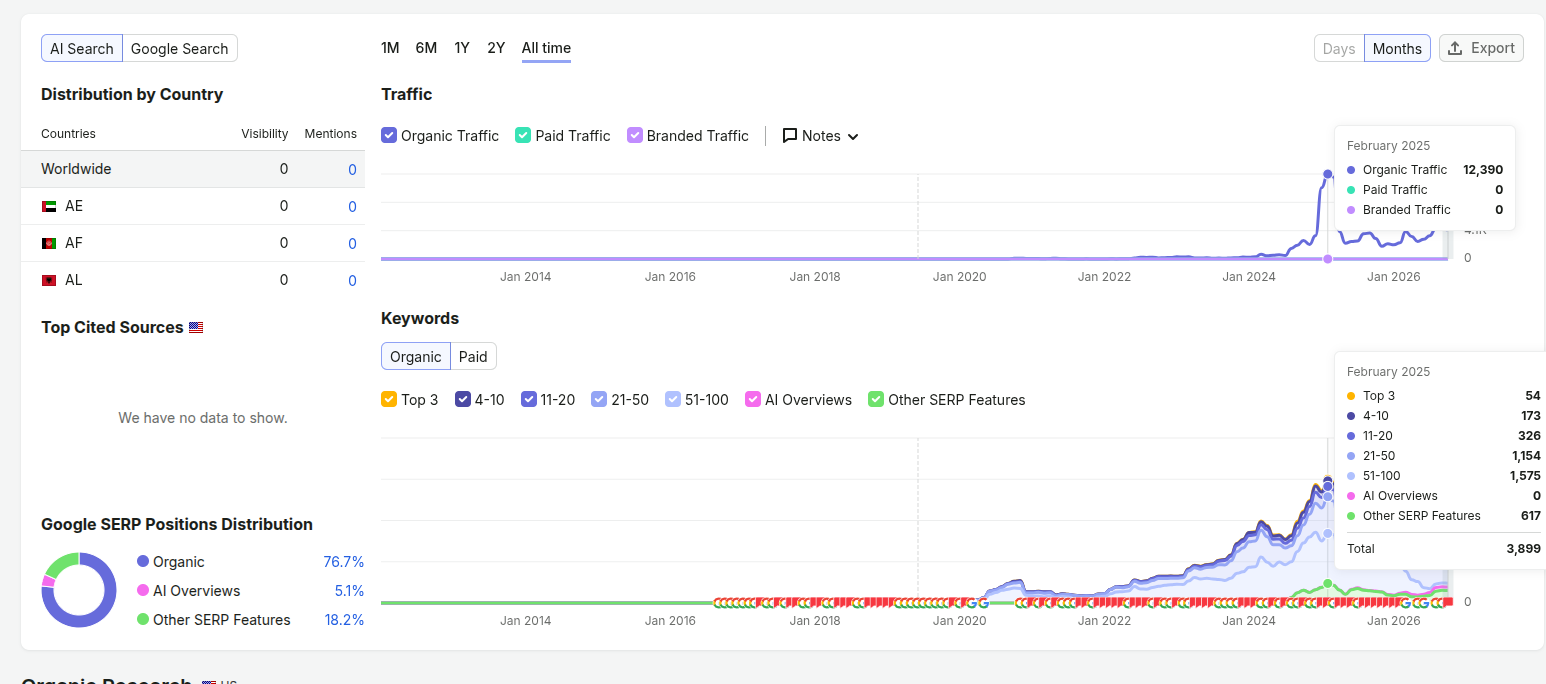The height and width of the screenshot is (684, 1546).
Task: Choose the 1Y time range
Action: (x=462, y=48)
